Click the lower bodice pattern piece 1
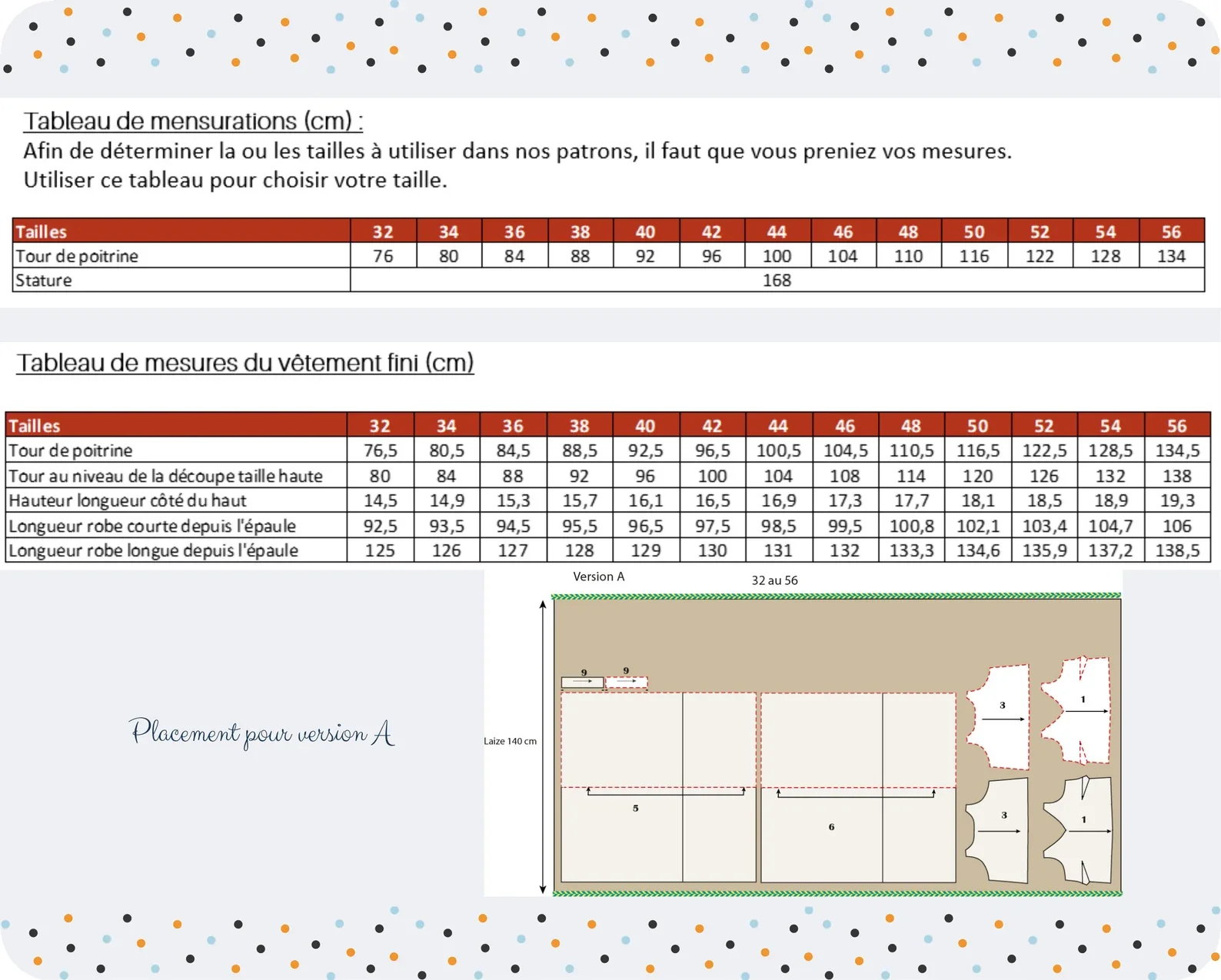Viewport: 1221px width, 980px height. tap(1078, 830)
